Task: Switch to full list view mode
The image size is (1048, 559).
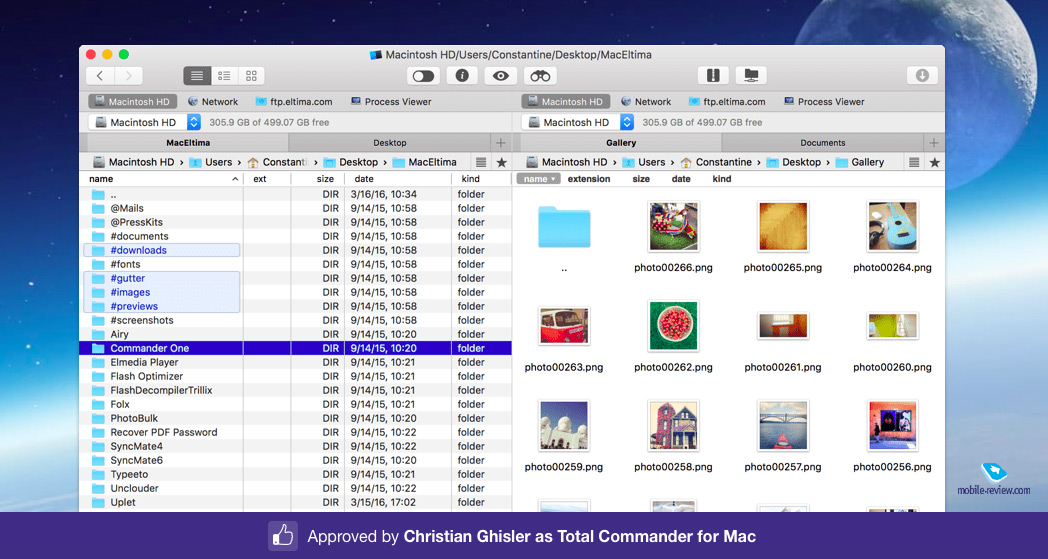Action: 197,76
